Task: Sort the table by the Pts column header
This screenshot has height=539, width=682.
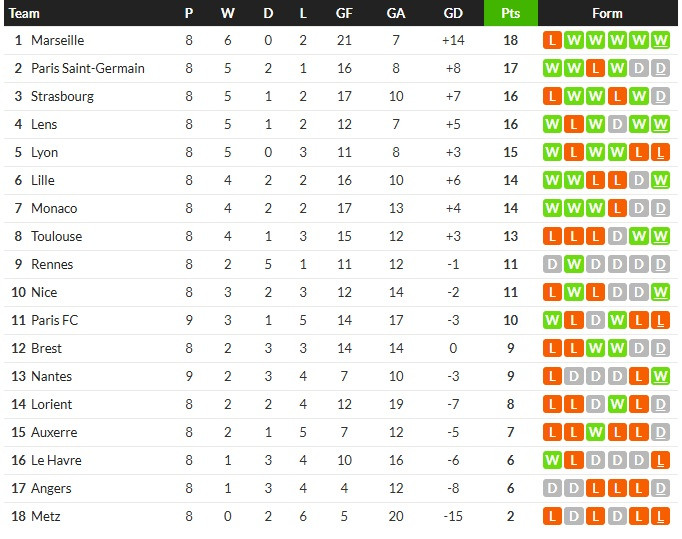Action: coord(510,13)
